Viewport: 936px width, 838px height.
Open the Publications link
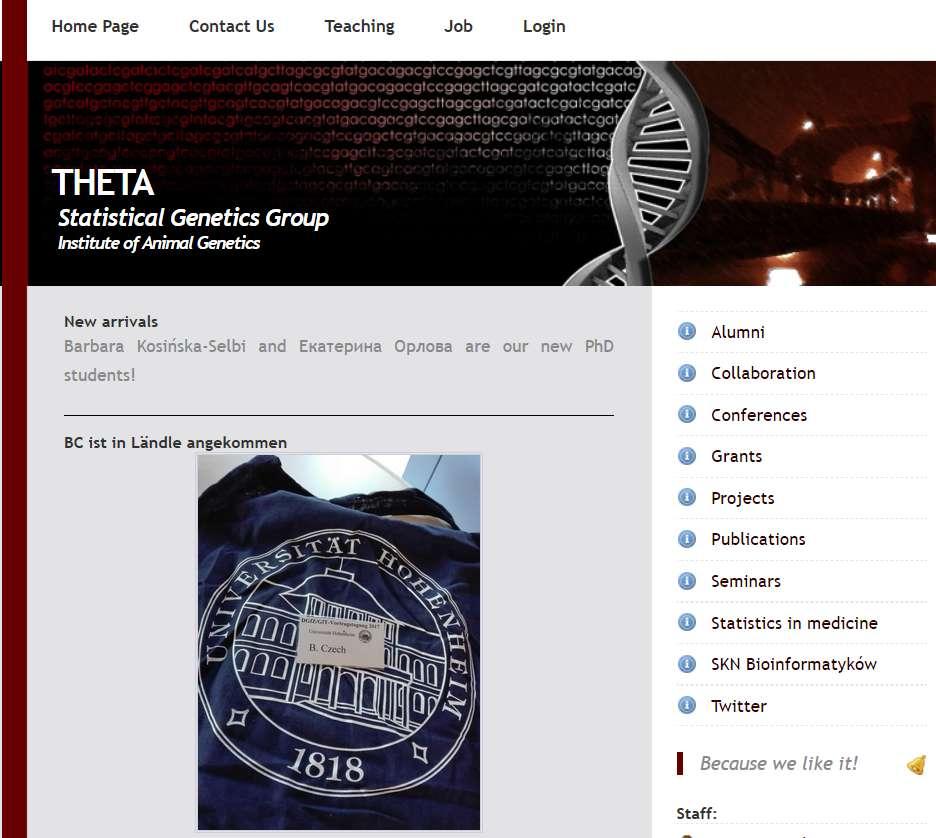pyautogui.click(x=758, y=539)
